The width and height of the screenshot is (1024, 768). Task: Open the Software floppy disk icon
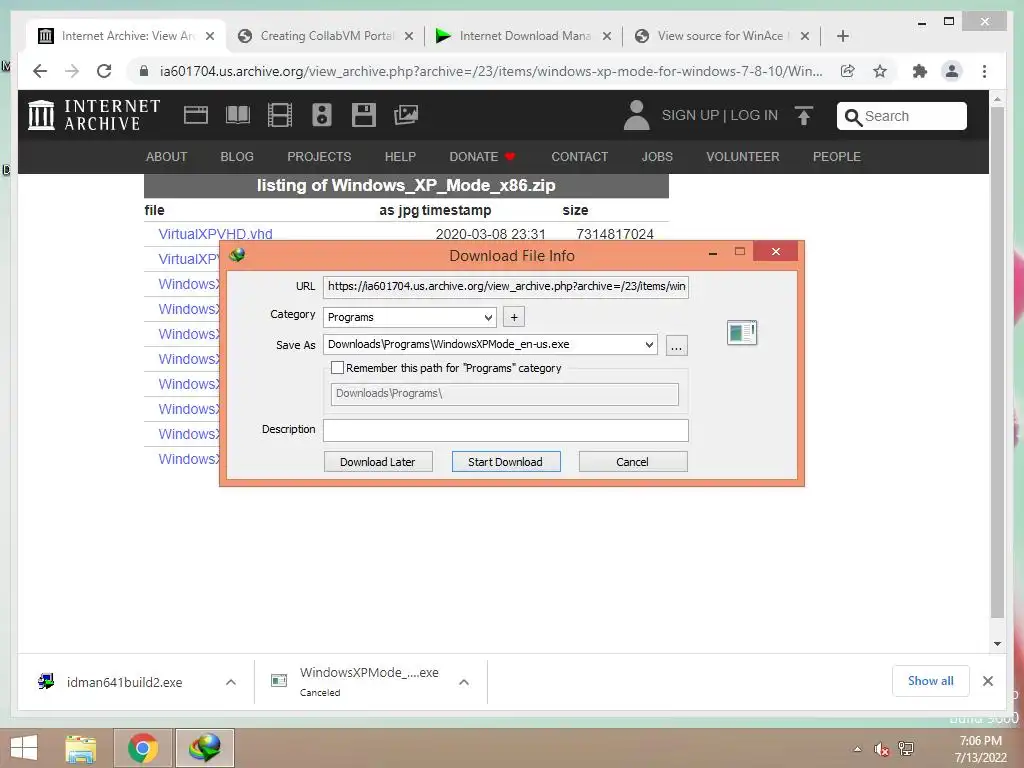pyautogui.click(x=364, y=115)
